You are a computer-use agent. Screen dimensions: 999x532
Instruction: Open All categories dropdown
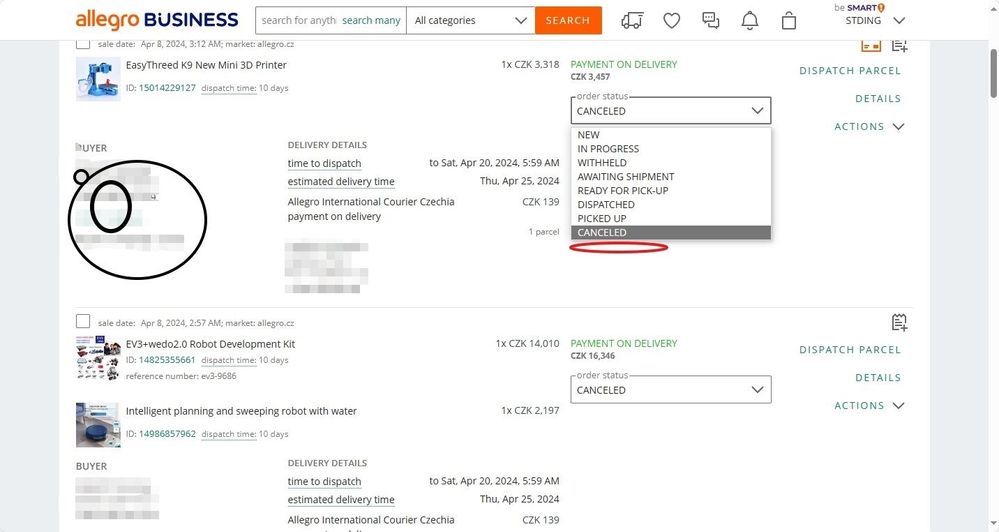point(471,20)
